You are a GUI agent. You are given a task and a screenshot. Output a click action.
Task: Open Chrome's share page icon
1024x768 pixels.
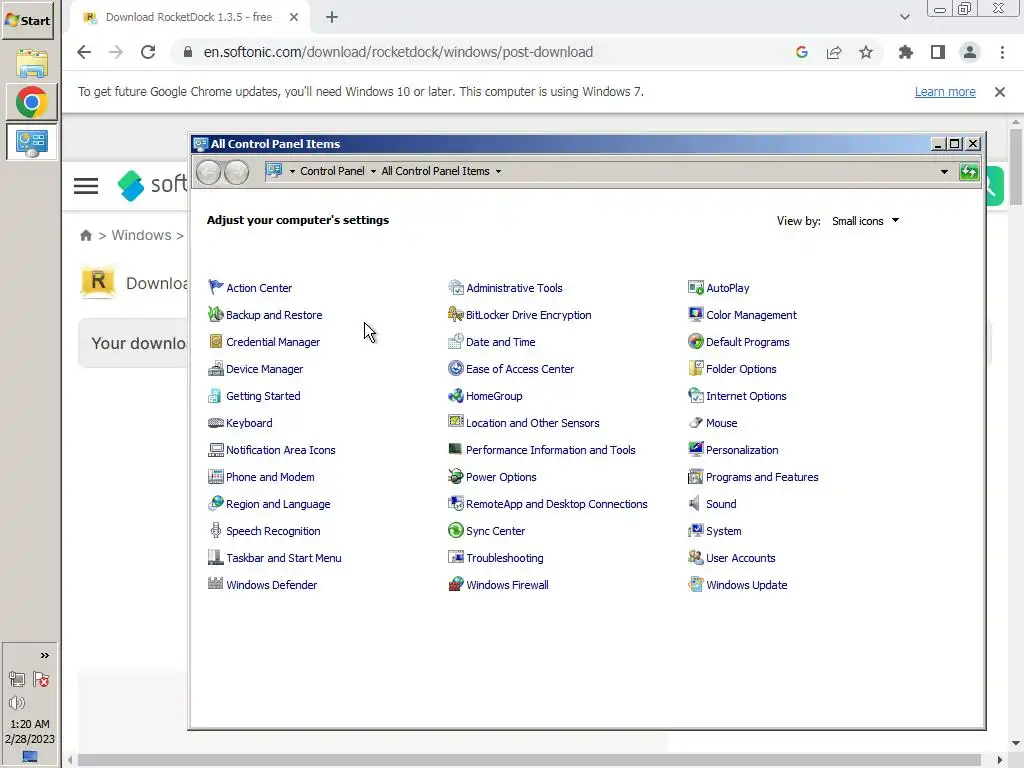[834, 52]
